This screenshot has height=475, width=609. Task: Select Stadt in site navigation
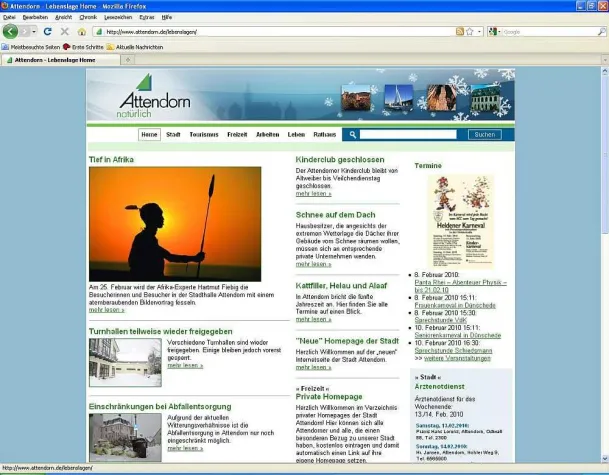[173, 134]
